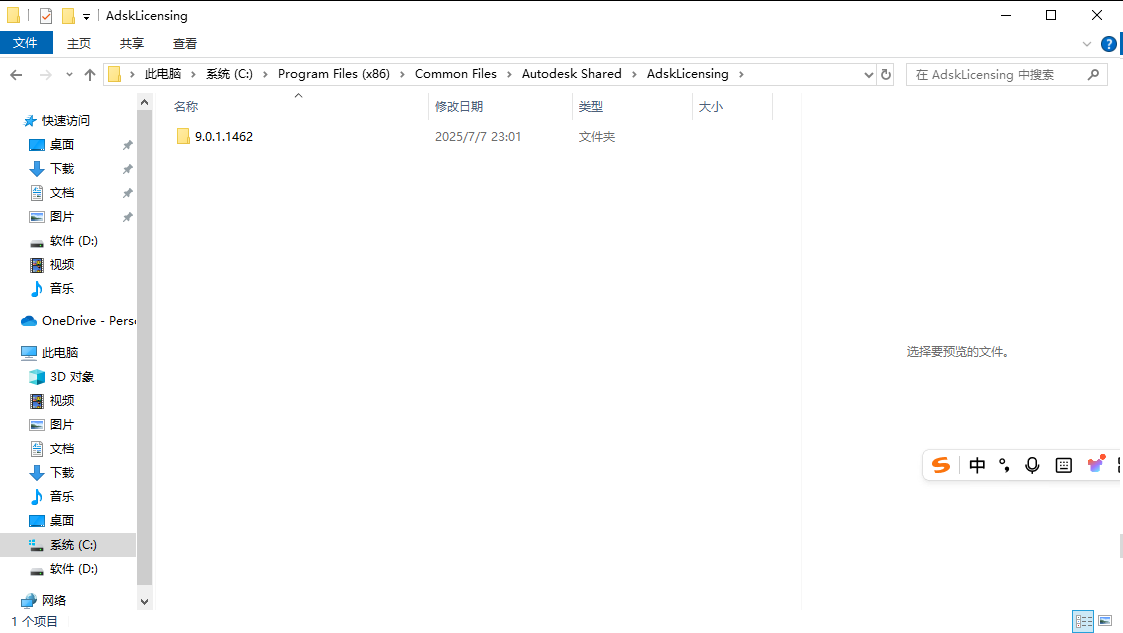
Task: Open the 文件 ribbon tab
Action: pyautogui.click(x=26, y=43)
